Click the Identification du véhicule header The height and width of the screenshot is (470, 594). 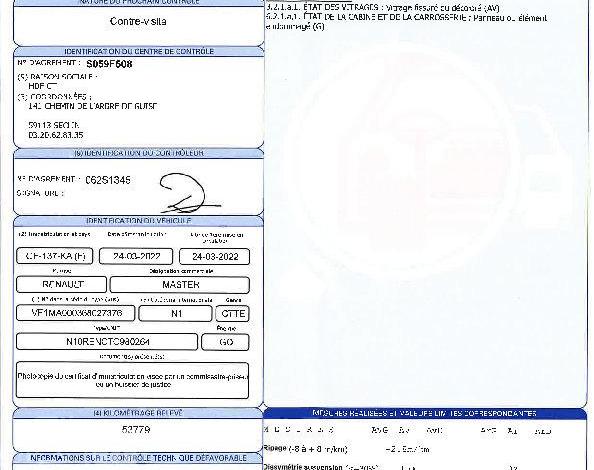(138, 221)
